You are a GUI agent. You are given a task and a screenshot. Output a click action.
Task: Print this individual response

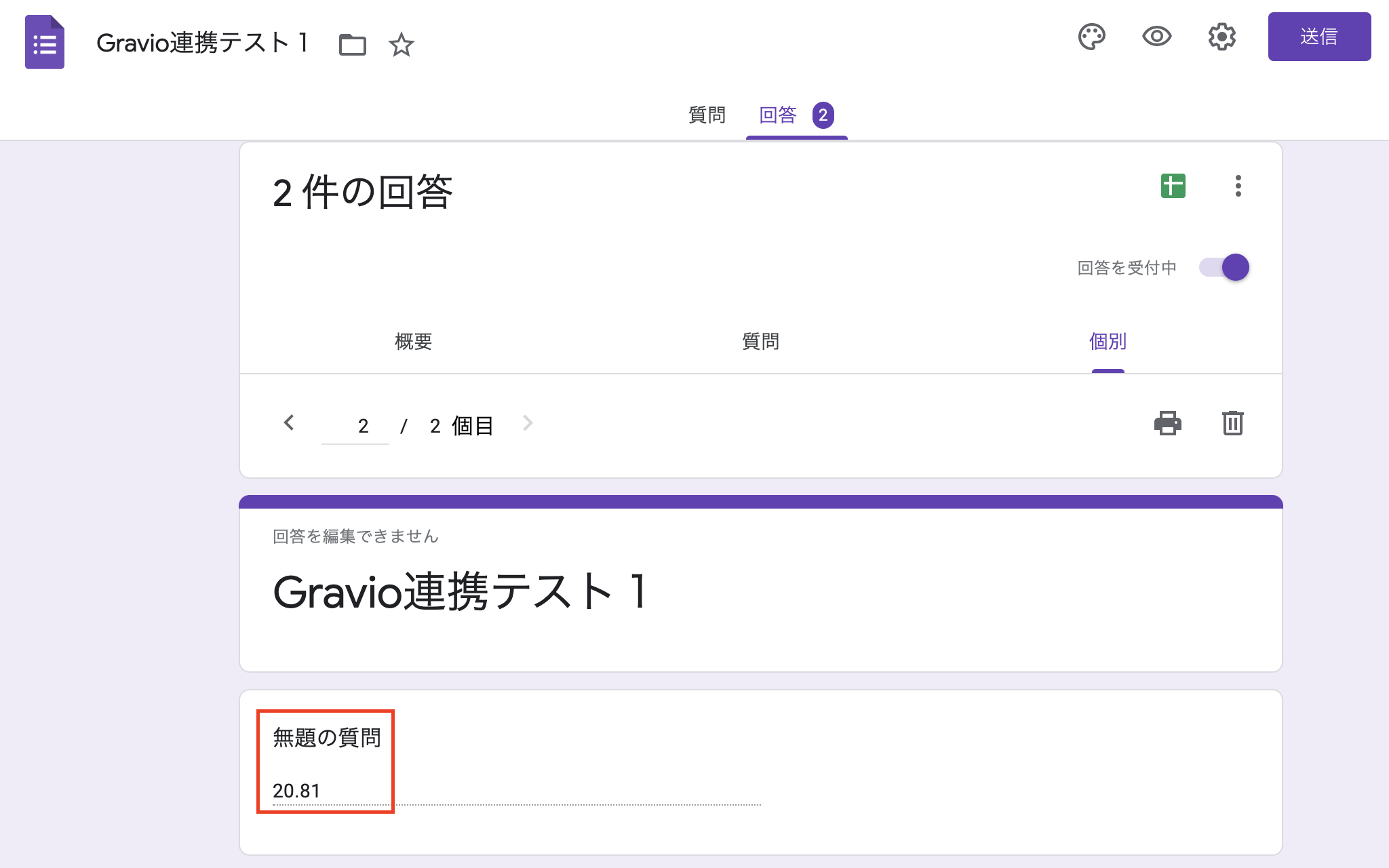click(x=1168, y=423)
